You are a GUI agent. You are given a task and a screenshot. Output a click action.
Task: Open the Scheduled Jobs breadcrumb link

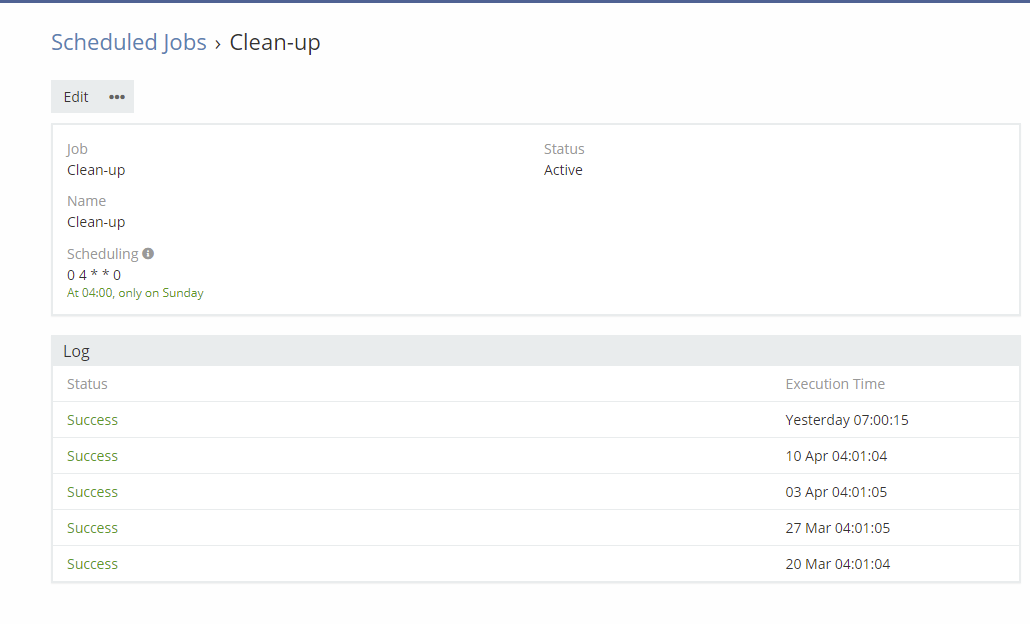pos(129,42)
